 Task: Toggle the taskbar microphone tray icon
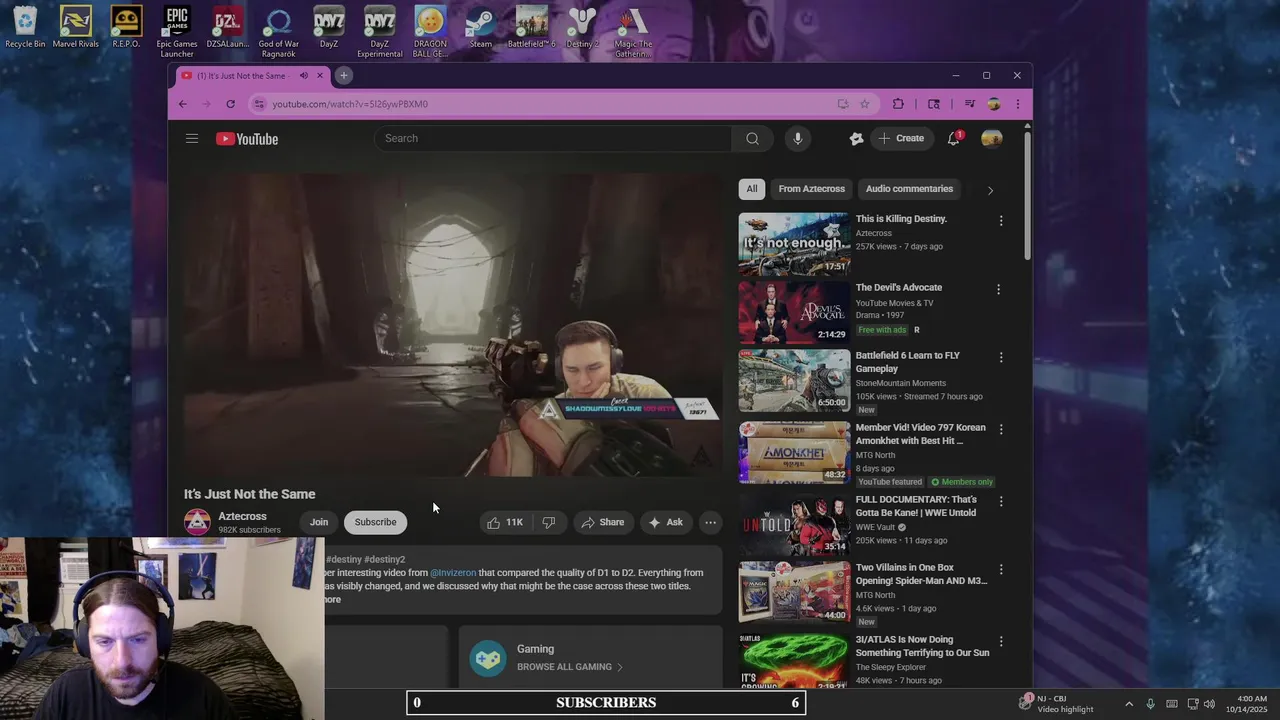tap(1150, 704)
